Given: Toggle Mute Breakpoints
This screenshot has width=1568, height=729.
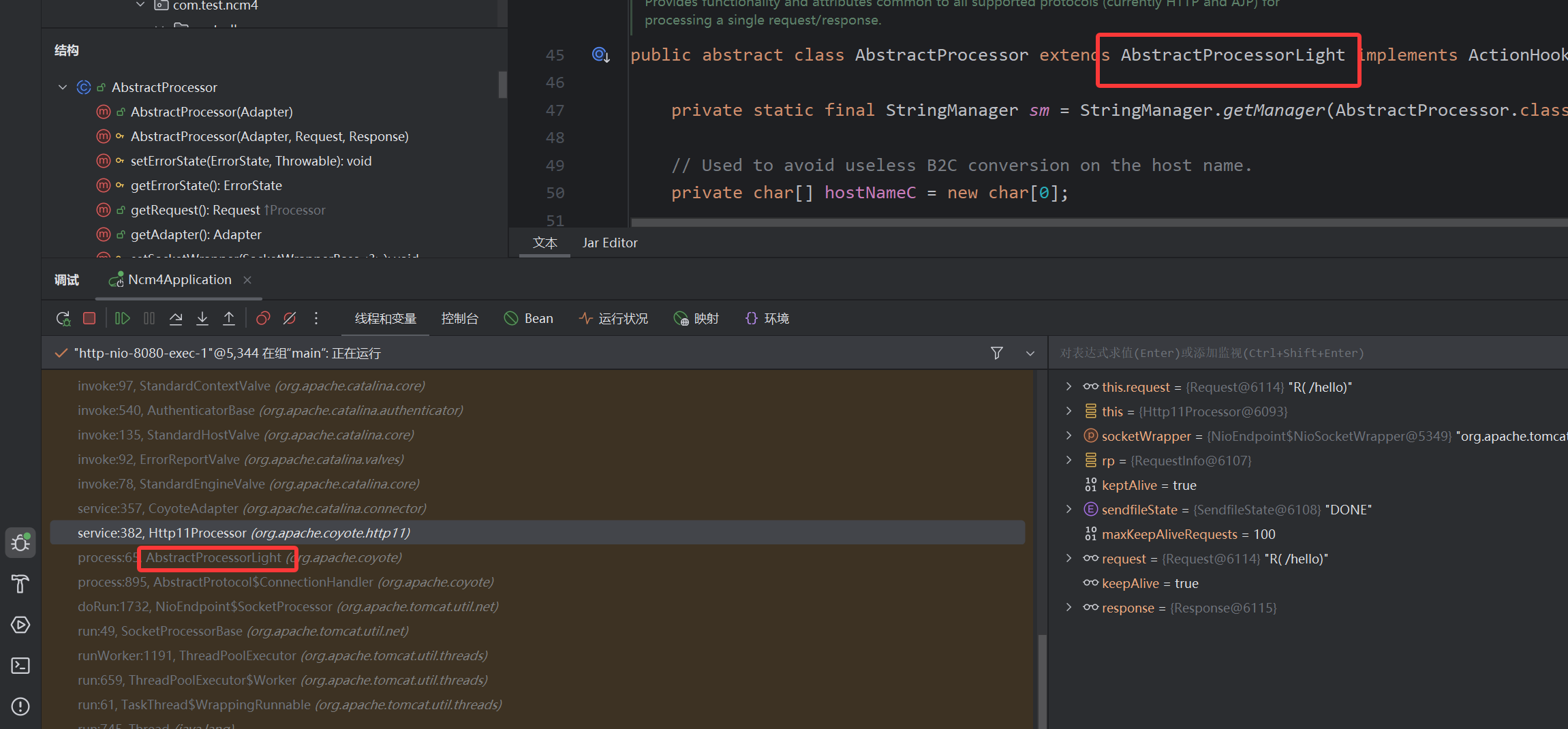Looking at the screenshot, I should coord(290,318).
